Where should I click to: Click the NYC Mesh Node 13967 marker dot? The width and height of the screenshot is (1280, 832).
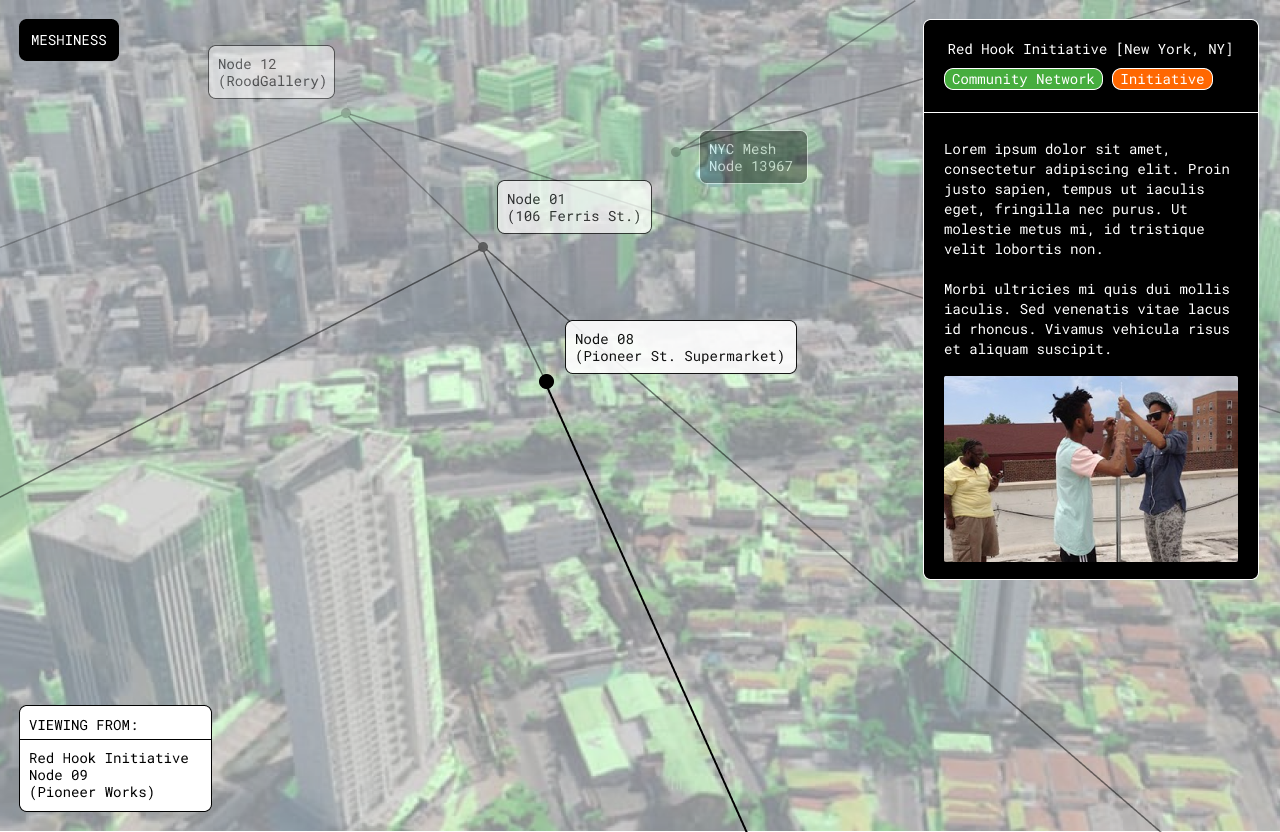(x=676, y=152)
